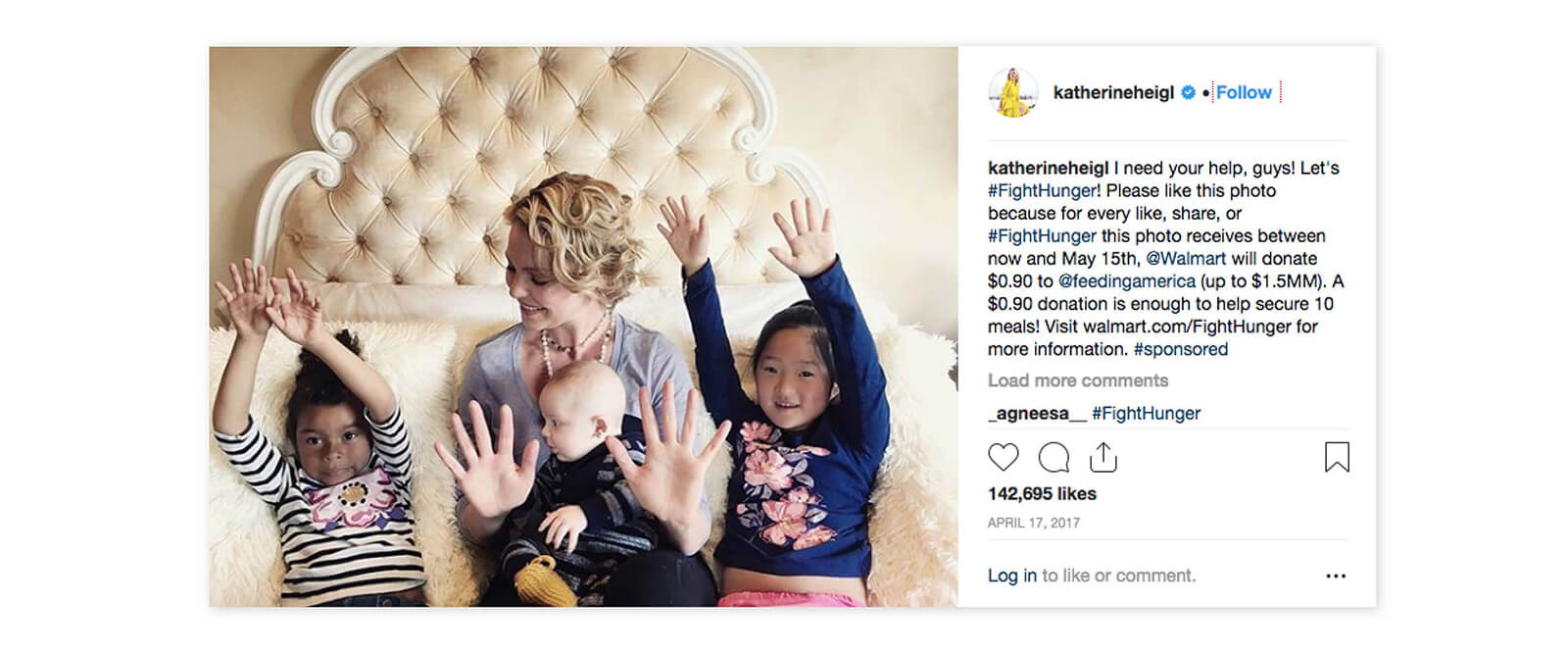Screen dimensions: 1568x656
Task: Expand Load more comments
Action: coord(1078,380)
